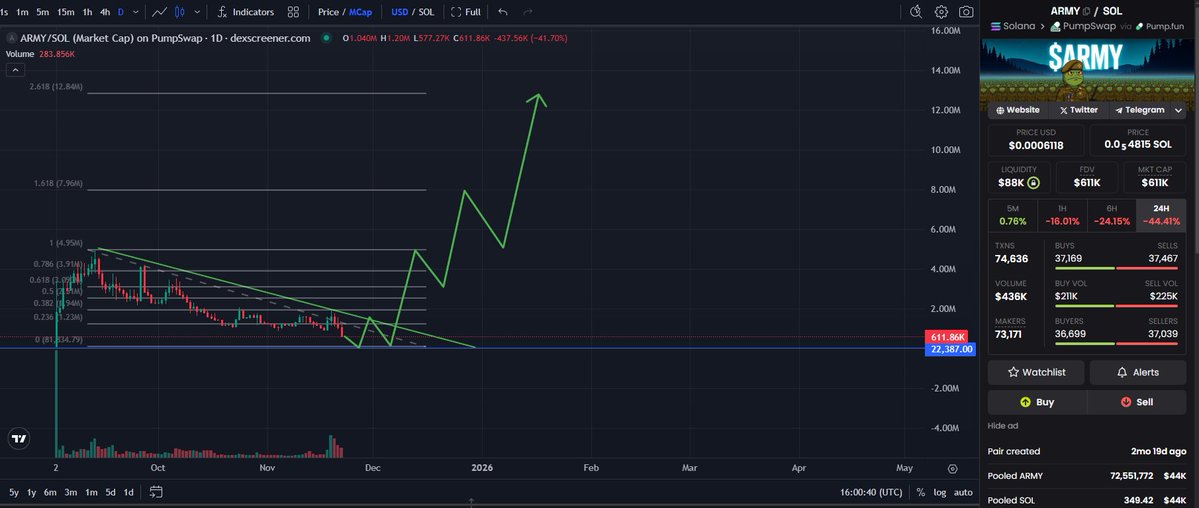Select candlestick chart style

coord(180,12)
